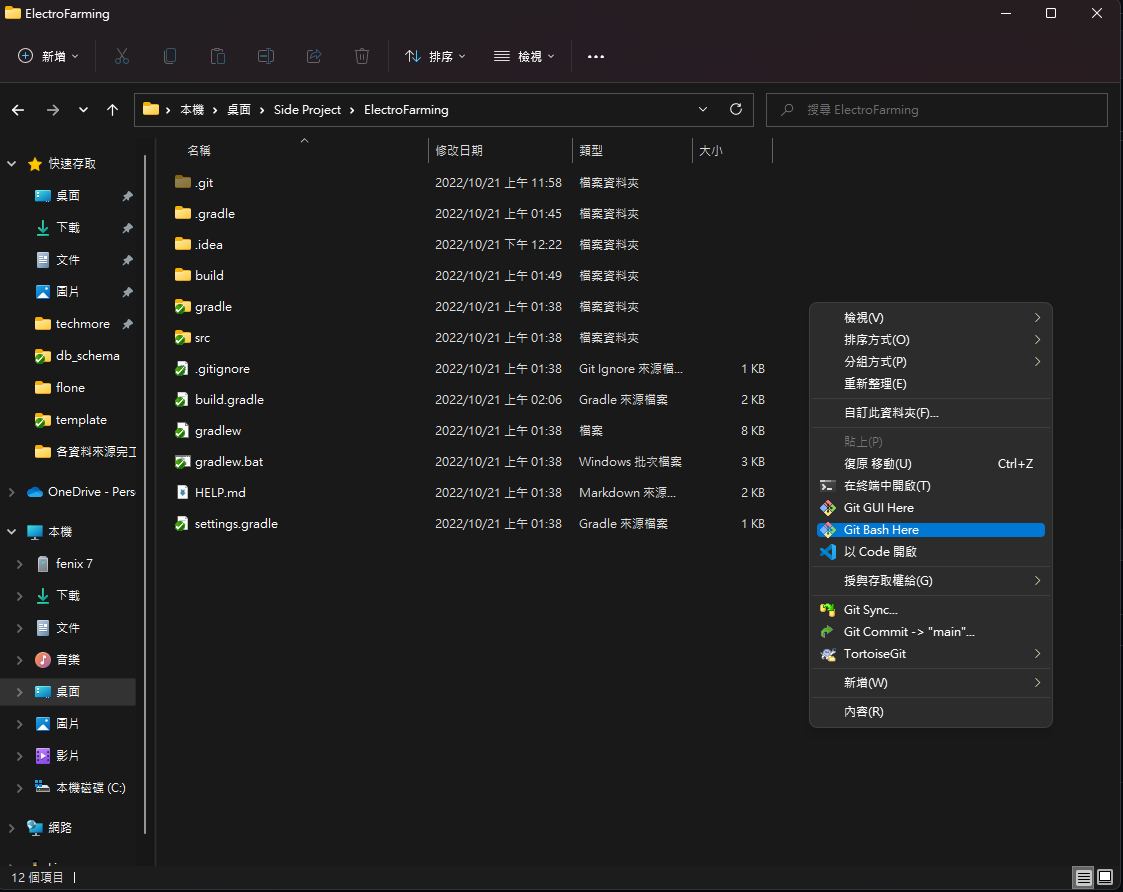Select the db_schema folder in sidebar
The image size is (1123, 892).
tap(77, 355)
